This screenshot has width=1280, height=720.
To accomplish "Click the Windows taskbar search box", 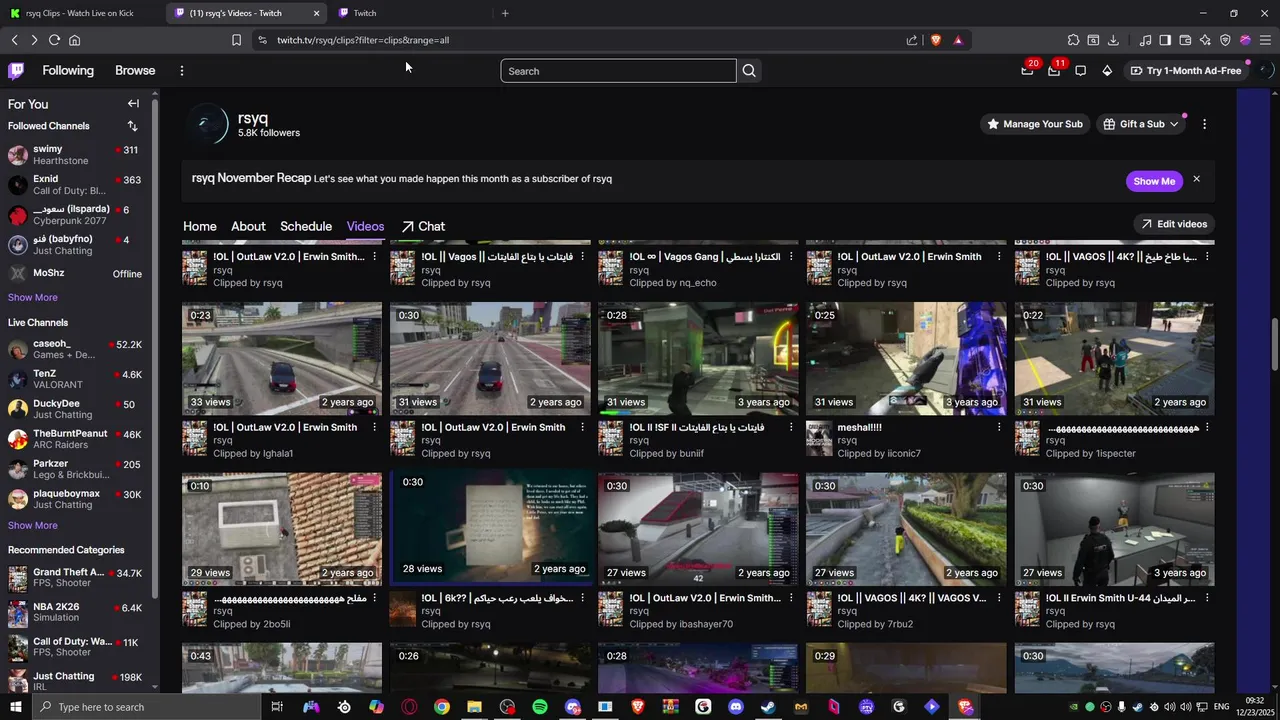I will [146, 707].
